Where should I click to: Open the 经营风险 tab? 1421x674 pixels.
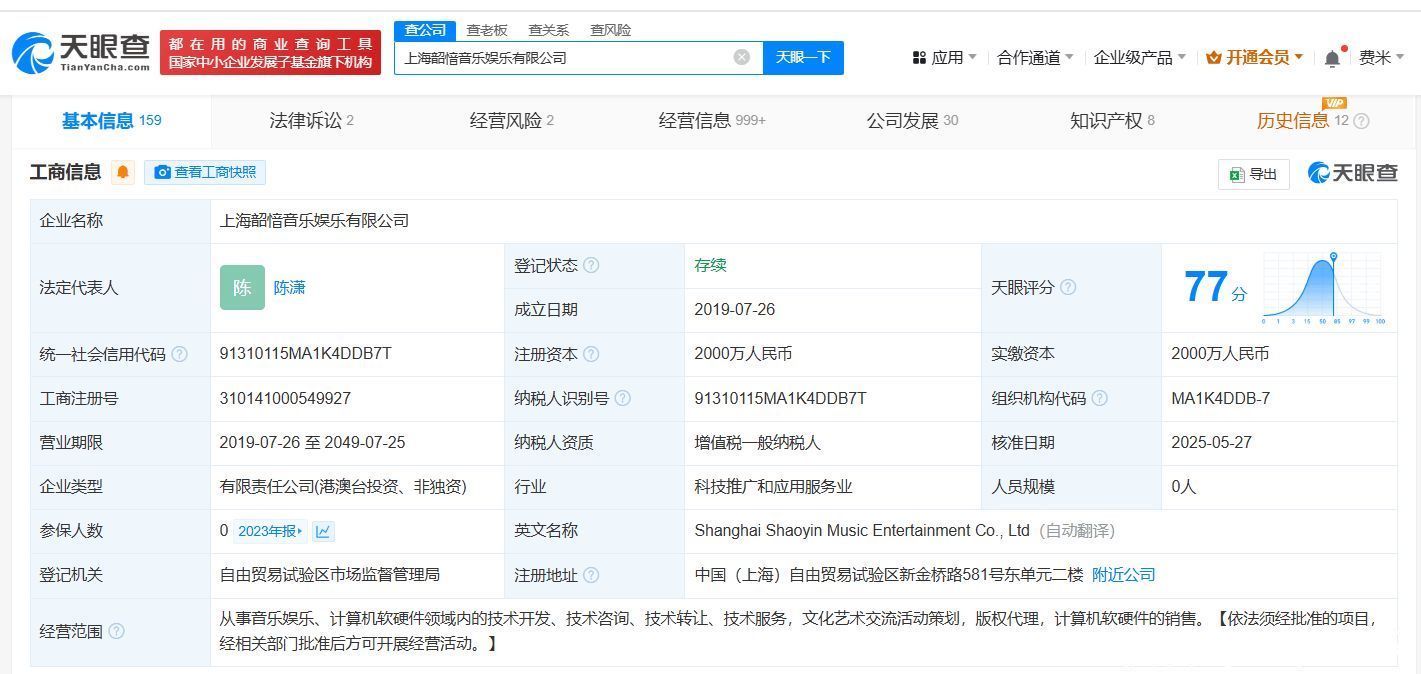[511, 121]
